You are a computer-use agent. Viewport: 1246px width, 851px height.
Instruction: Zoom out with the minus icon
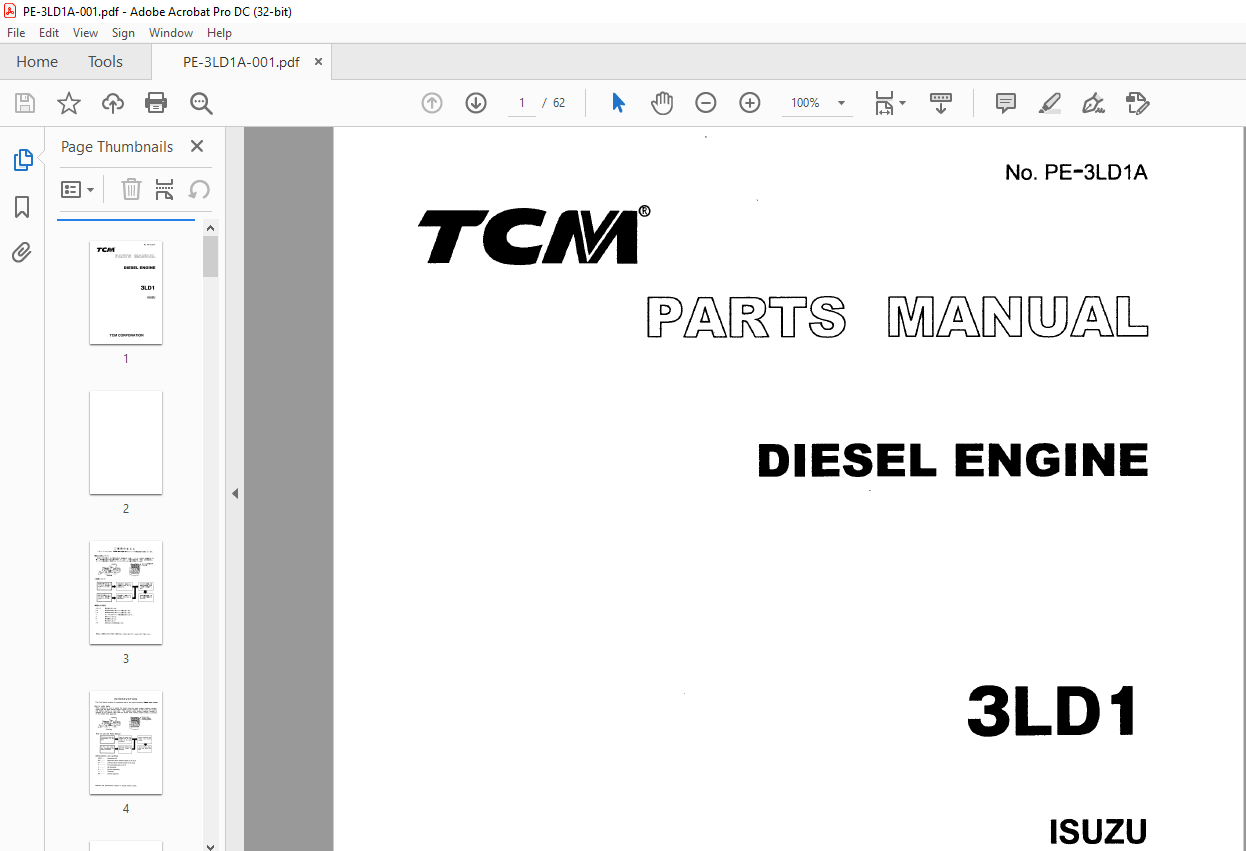(x=706, y=103)
